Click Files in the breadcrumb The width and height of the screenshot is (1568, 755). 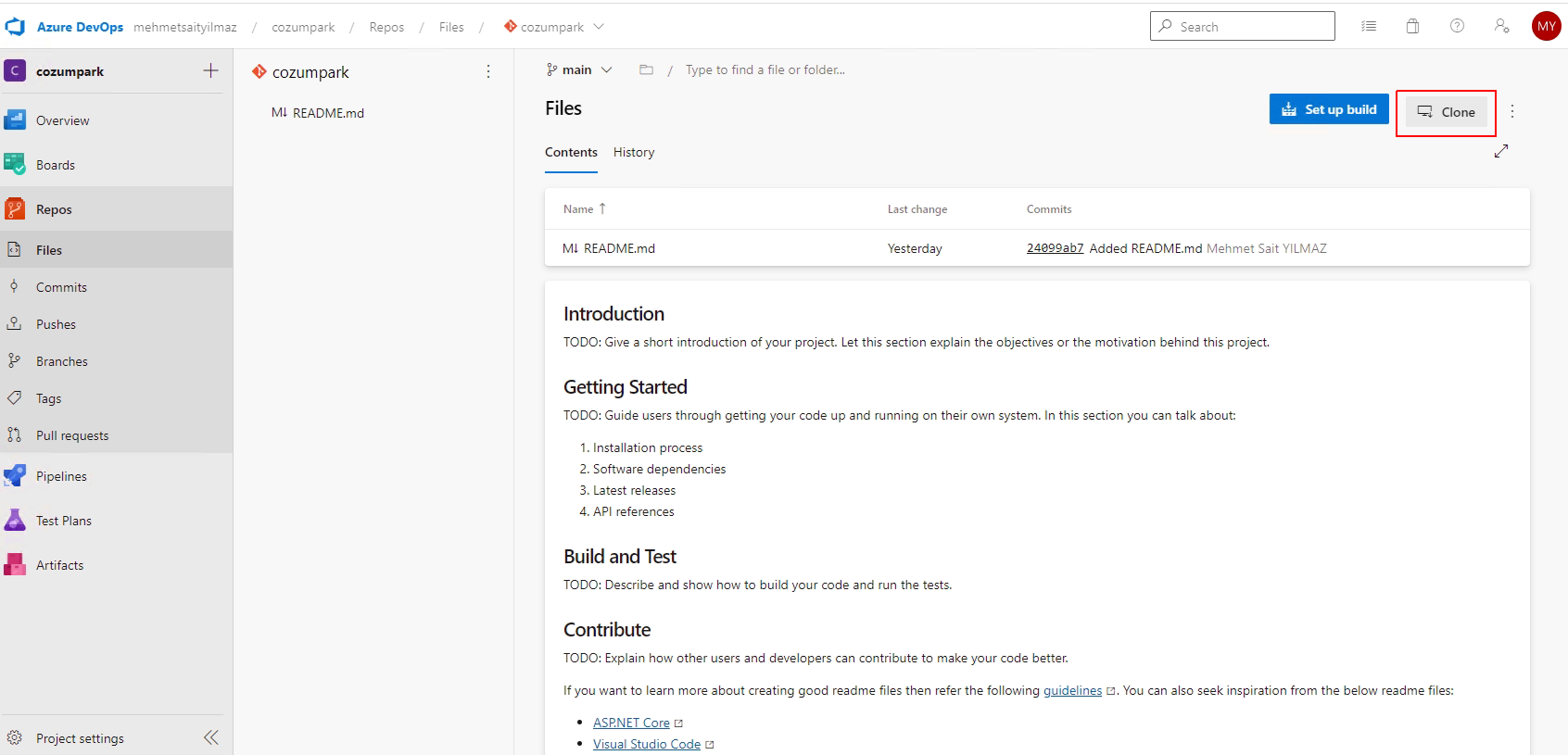coord(451,27)
